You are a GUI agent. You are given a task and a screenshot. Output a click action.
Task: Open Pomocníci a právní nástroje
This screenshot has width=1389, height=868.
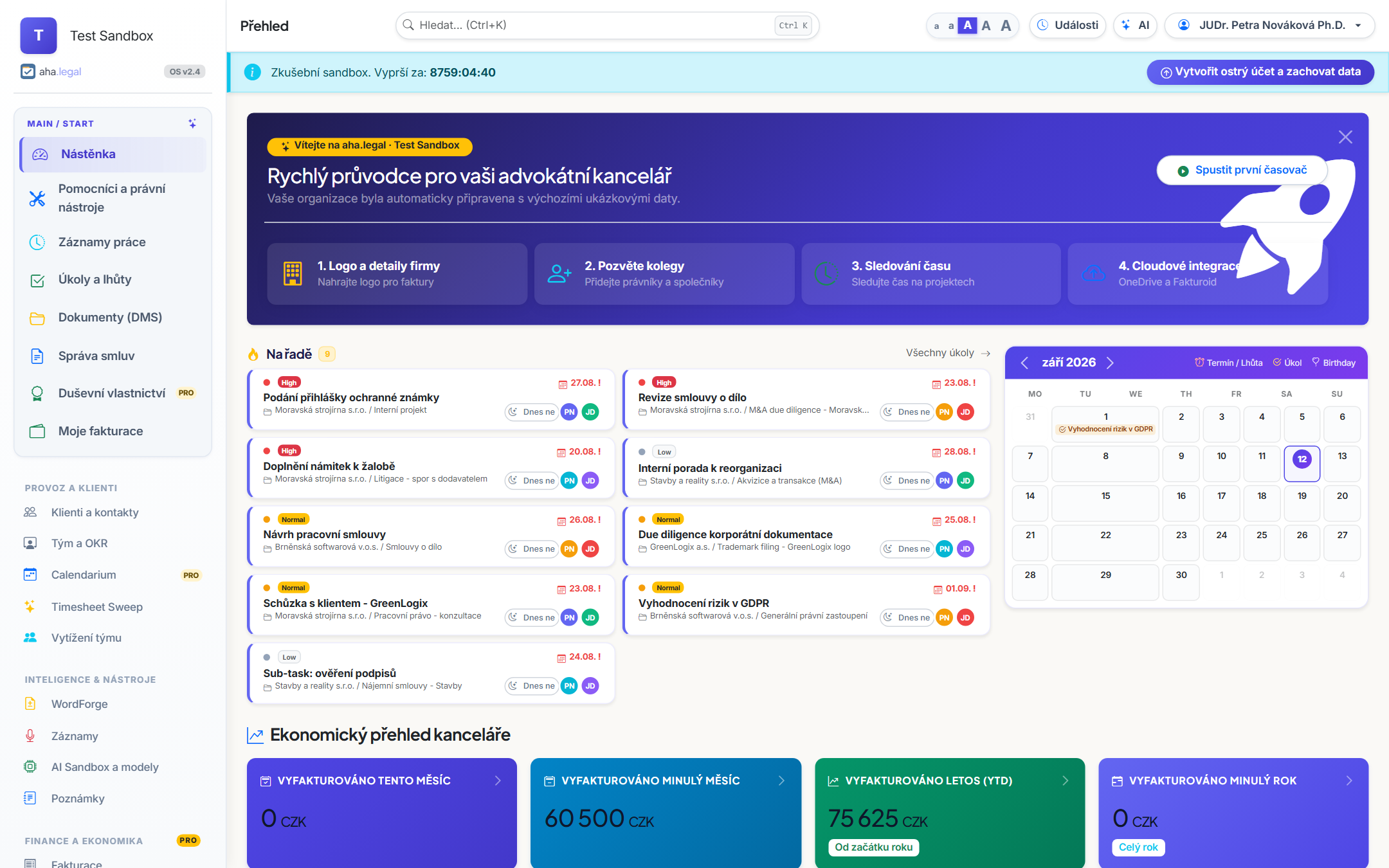coord(113,198)
